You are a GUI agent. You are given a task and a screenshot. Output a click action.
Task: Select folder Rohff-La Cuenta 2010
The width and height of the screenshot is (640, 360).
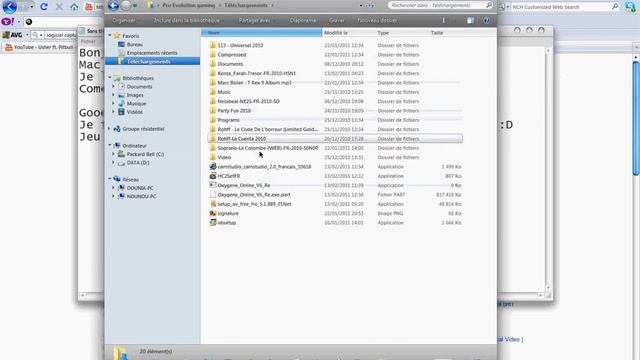335,139
